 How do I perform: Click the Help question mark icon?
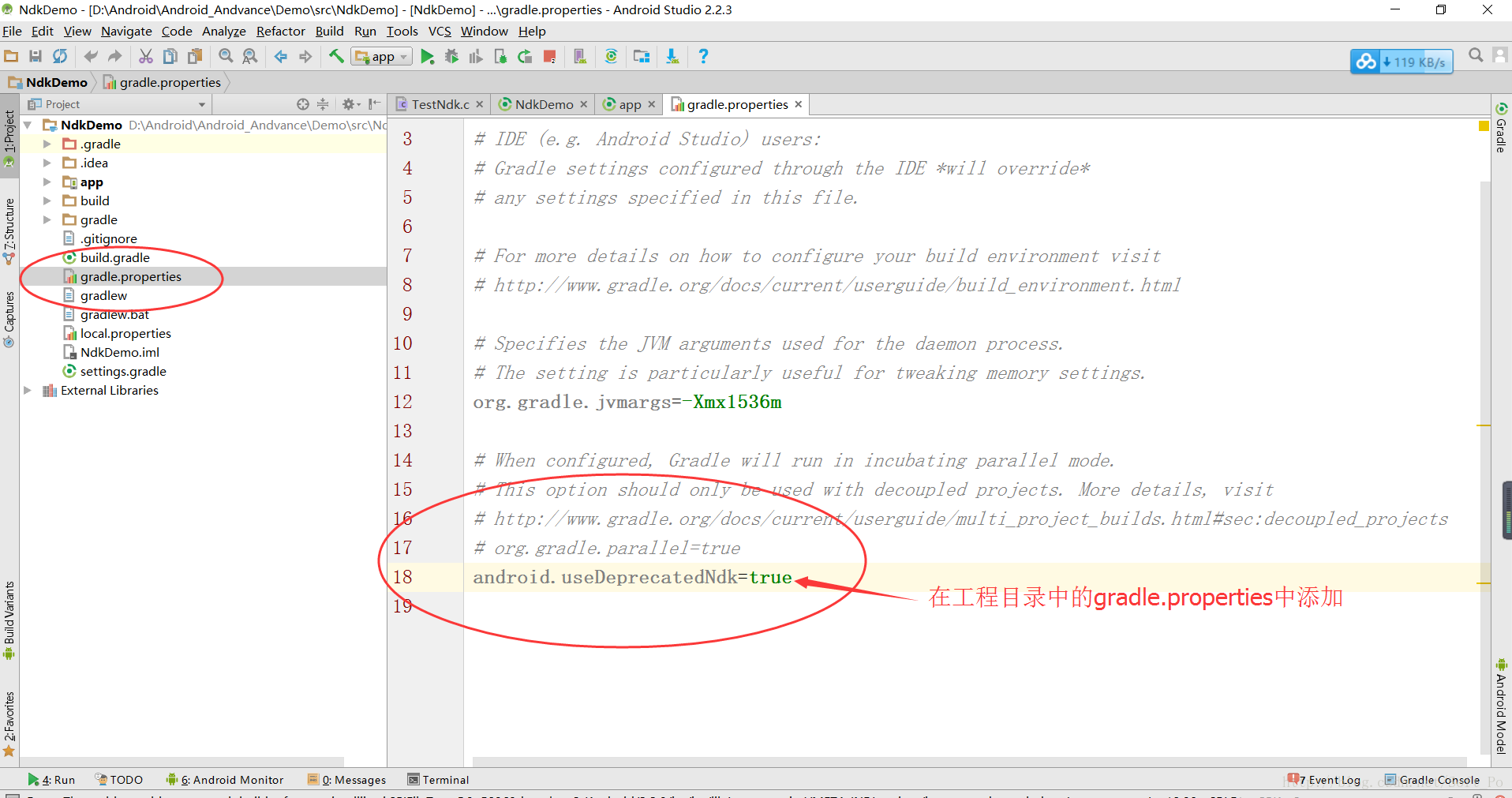coord(703,56)
